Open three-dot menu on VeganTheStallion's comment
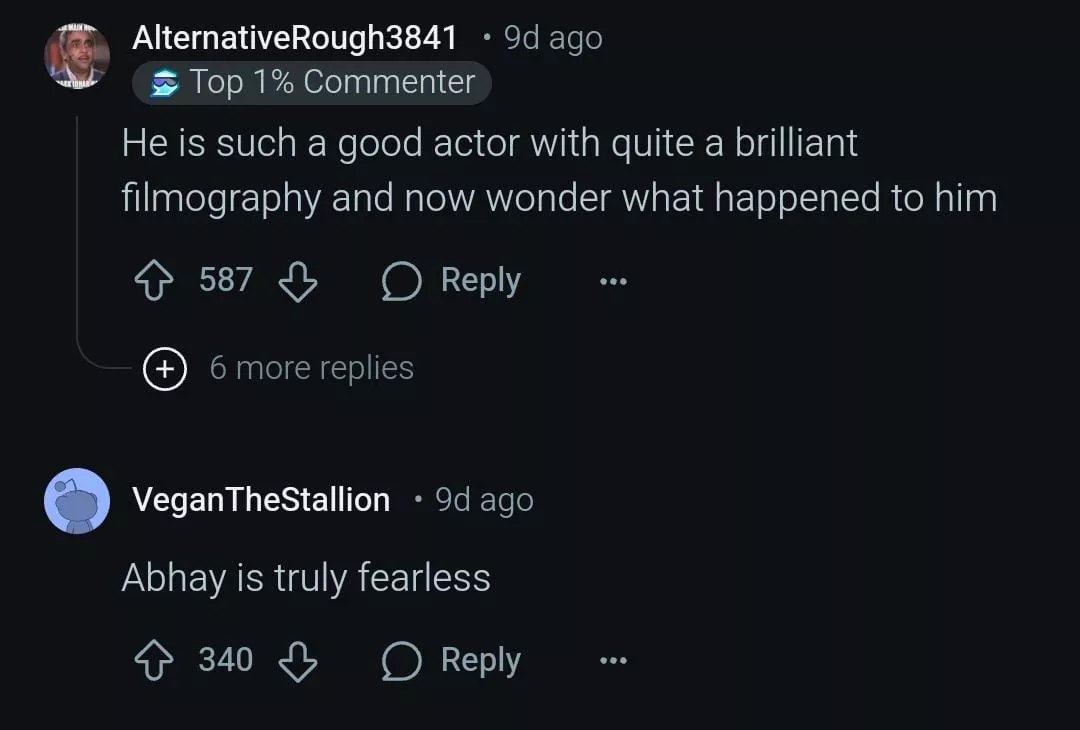The image size is (1080, 730). 613,661
